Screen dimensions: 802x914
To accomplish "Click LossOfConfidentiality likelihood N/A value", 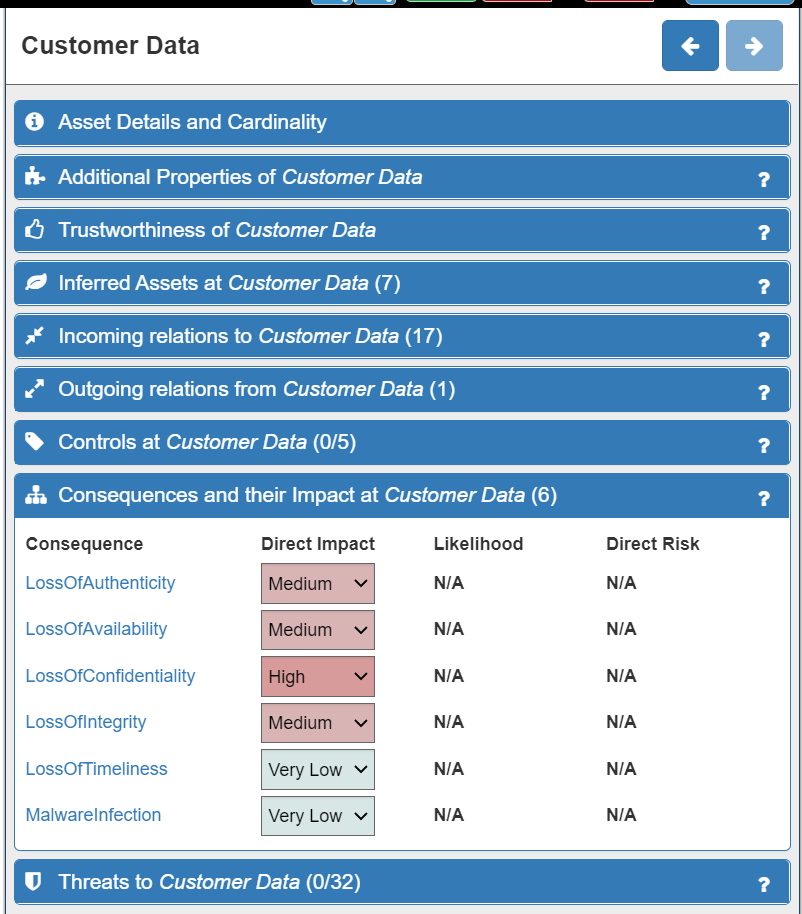I will point(449,676).
